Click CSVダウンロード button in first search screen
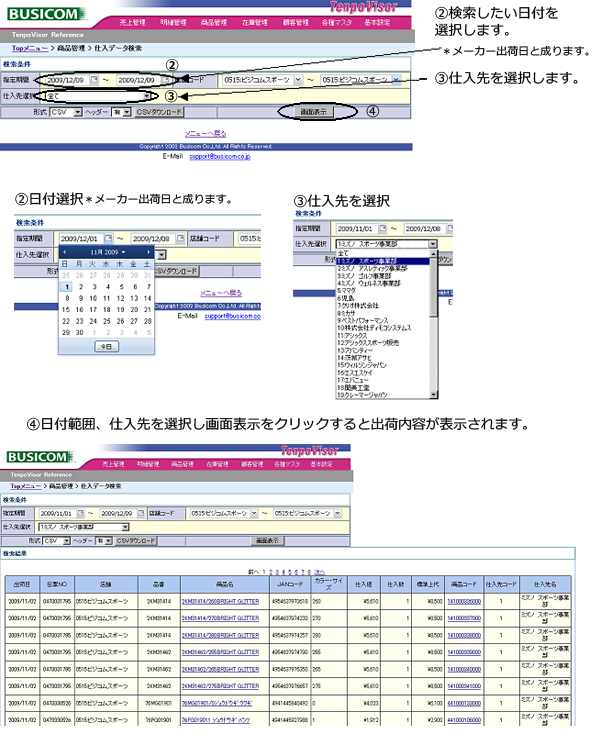The image size is (600, 734). point(159,112)
